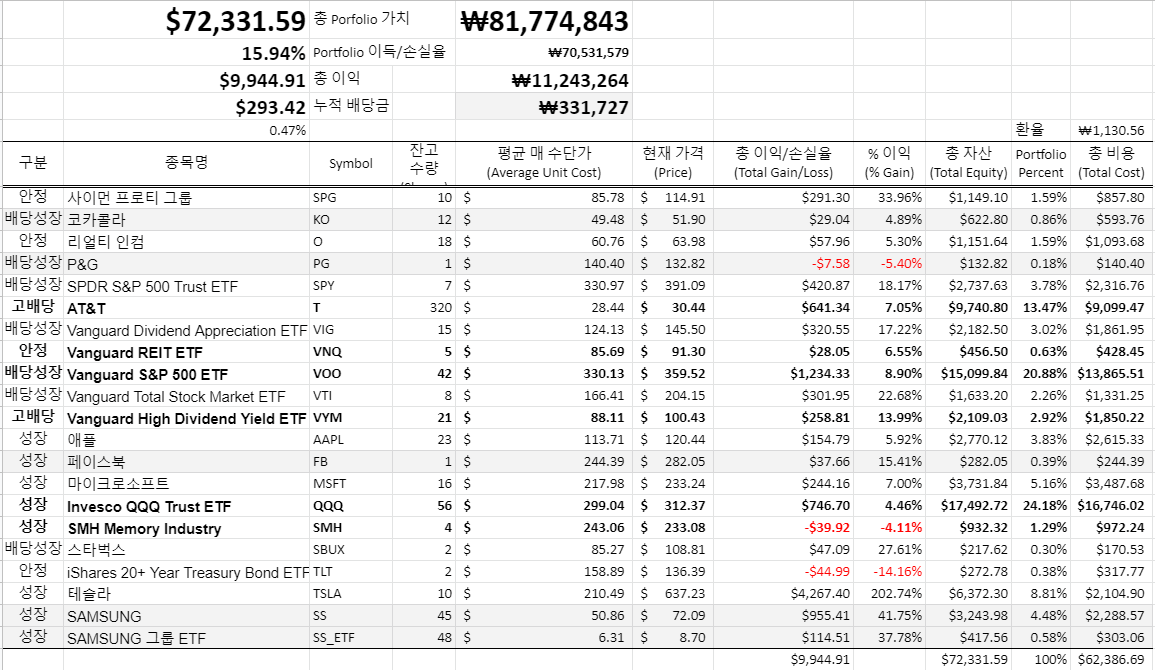Click the 테슬라 name cell
Image resolution: width=1155 pixels, height=670 pixels.
pos(186,593)
